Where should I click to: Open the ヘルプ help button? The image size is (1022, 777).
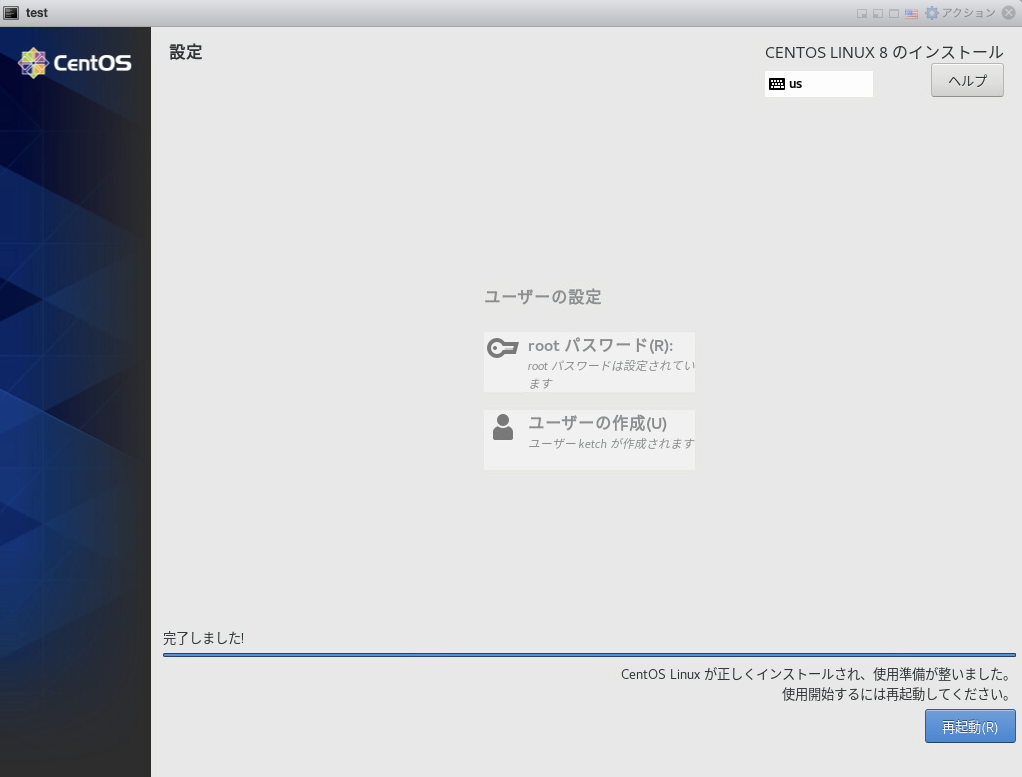[967, 80]
